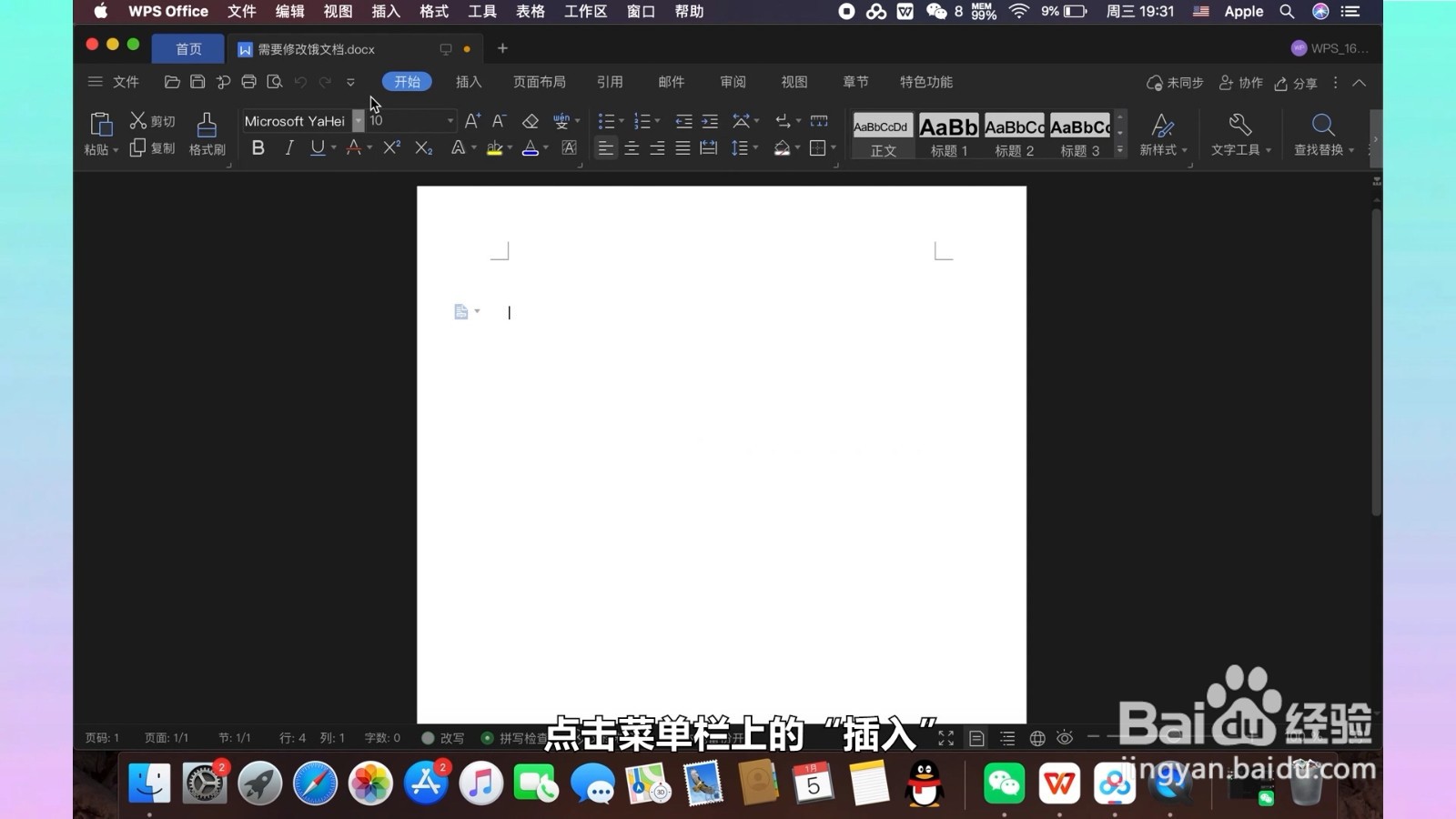Center align the paragraph text
Screen dimensions: 1456x819
click(x=632, y=147)
